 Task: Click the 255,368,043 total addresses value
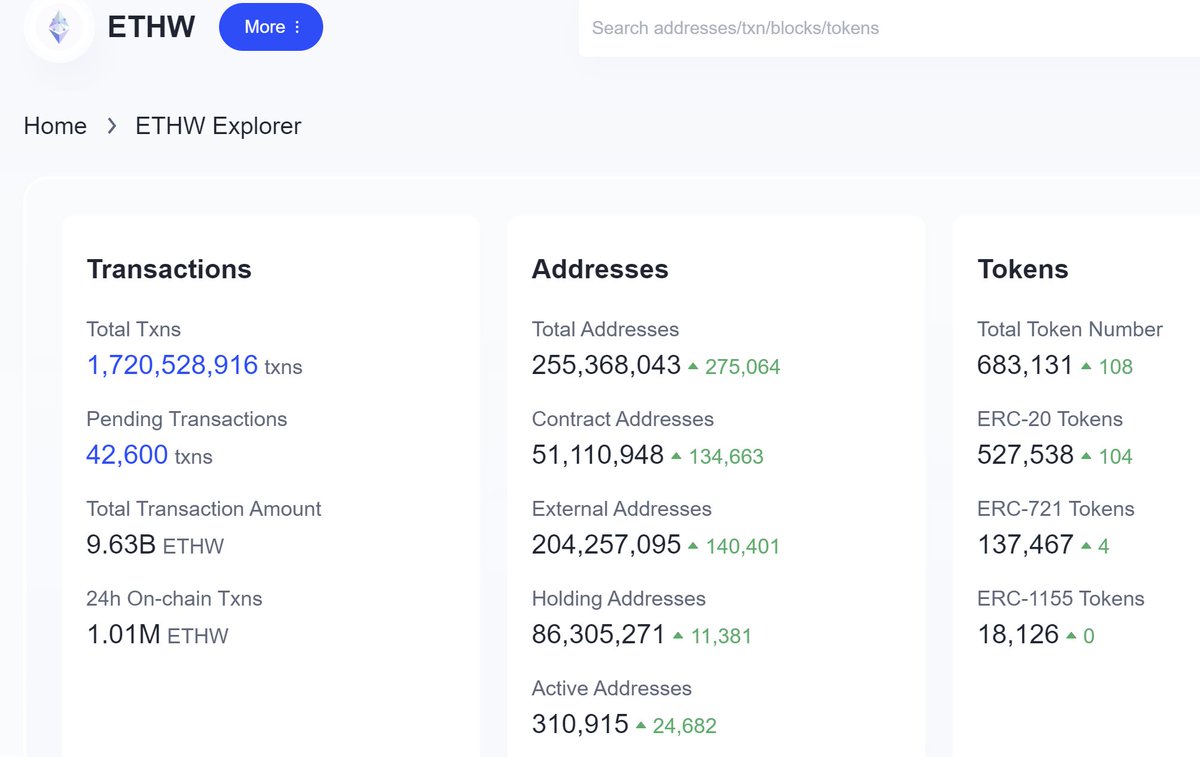point(606,365)
